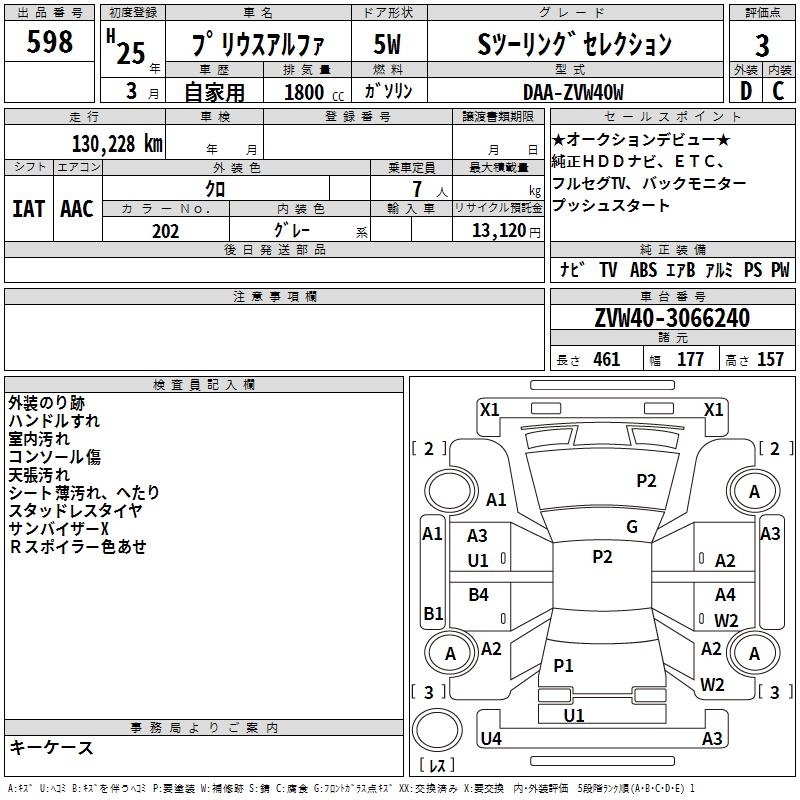The height and width of the screenshot is (800, 800).
Task: Click the mileage value 130,228 km
Action: point(117,143)
